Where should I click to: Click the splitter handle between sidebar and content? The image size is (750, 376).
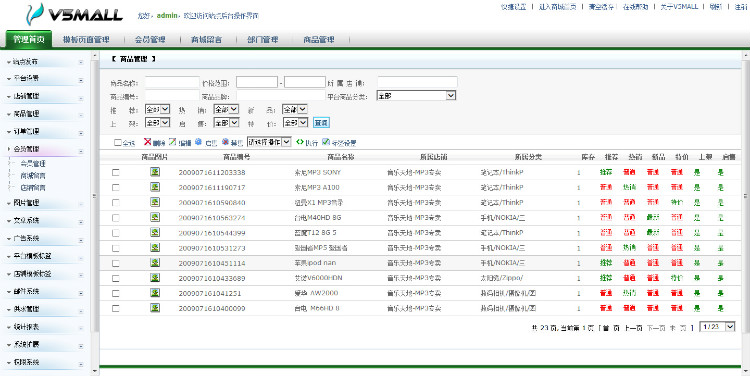coord(94,196)
